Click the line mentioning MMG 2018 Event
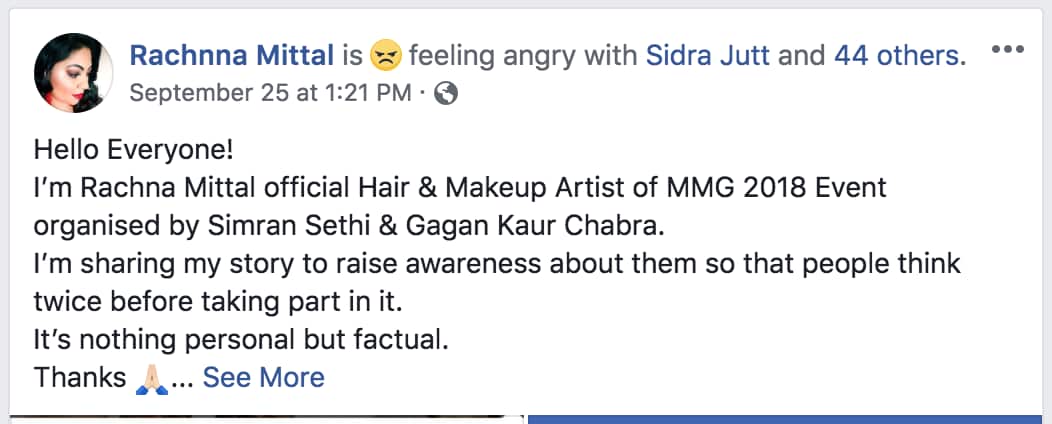This screenshot has height=424, width=1052. [460, 188]
